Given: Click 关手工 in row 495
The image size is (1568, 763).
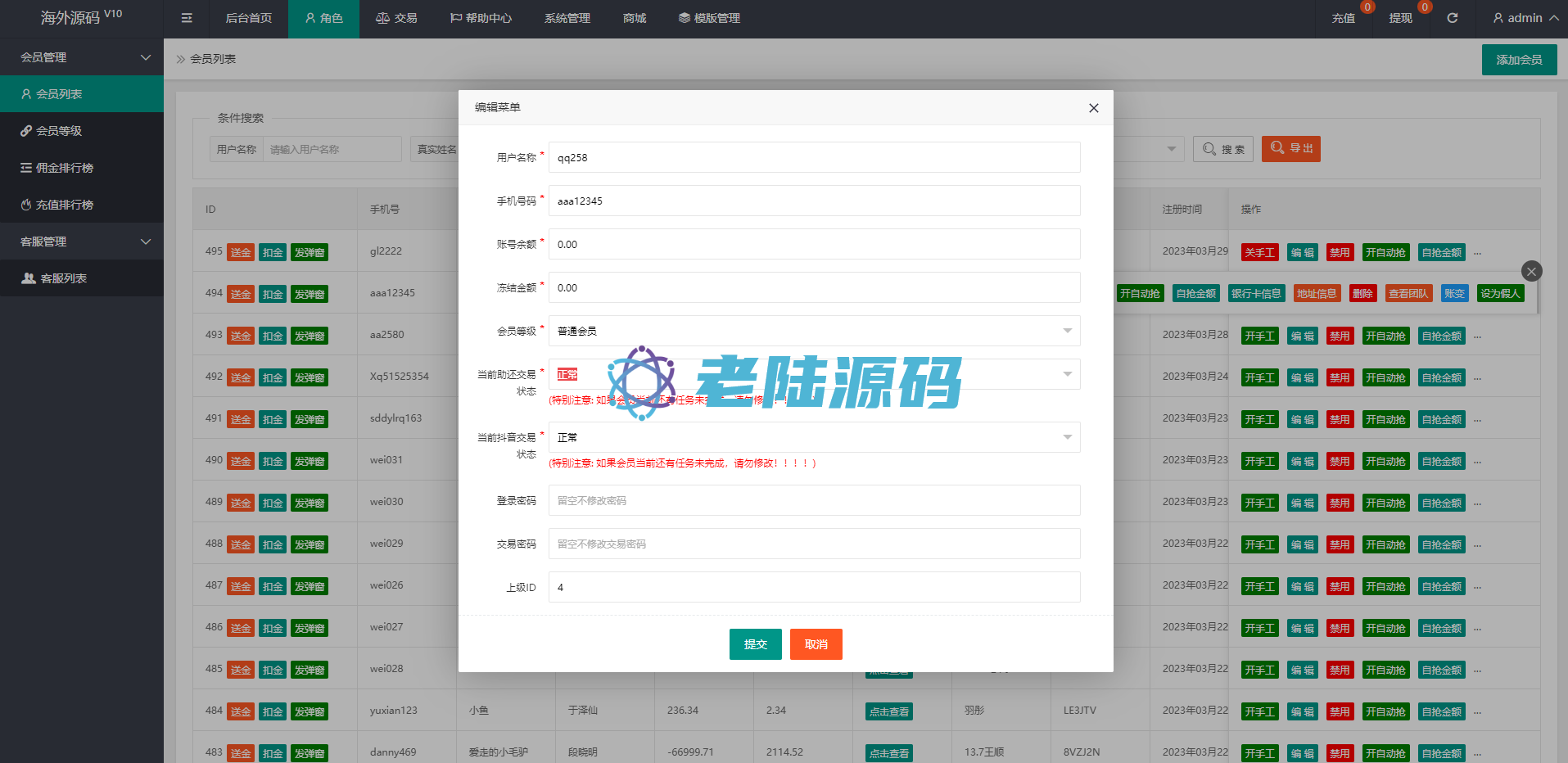Looking at the screenshot, I should coord(1259,252).
